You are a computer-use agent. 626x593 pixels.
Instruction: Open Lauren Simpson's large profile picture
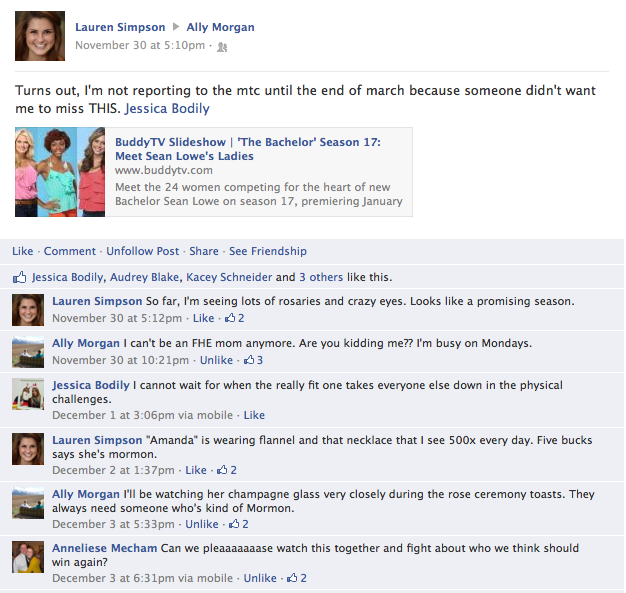coord(40,36)
